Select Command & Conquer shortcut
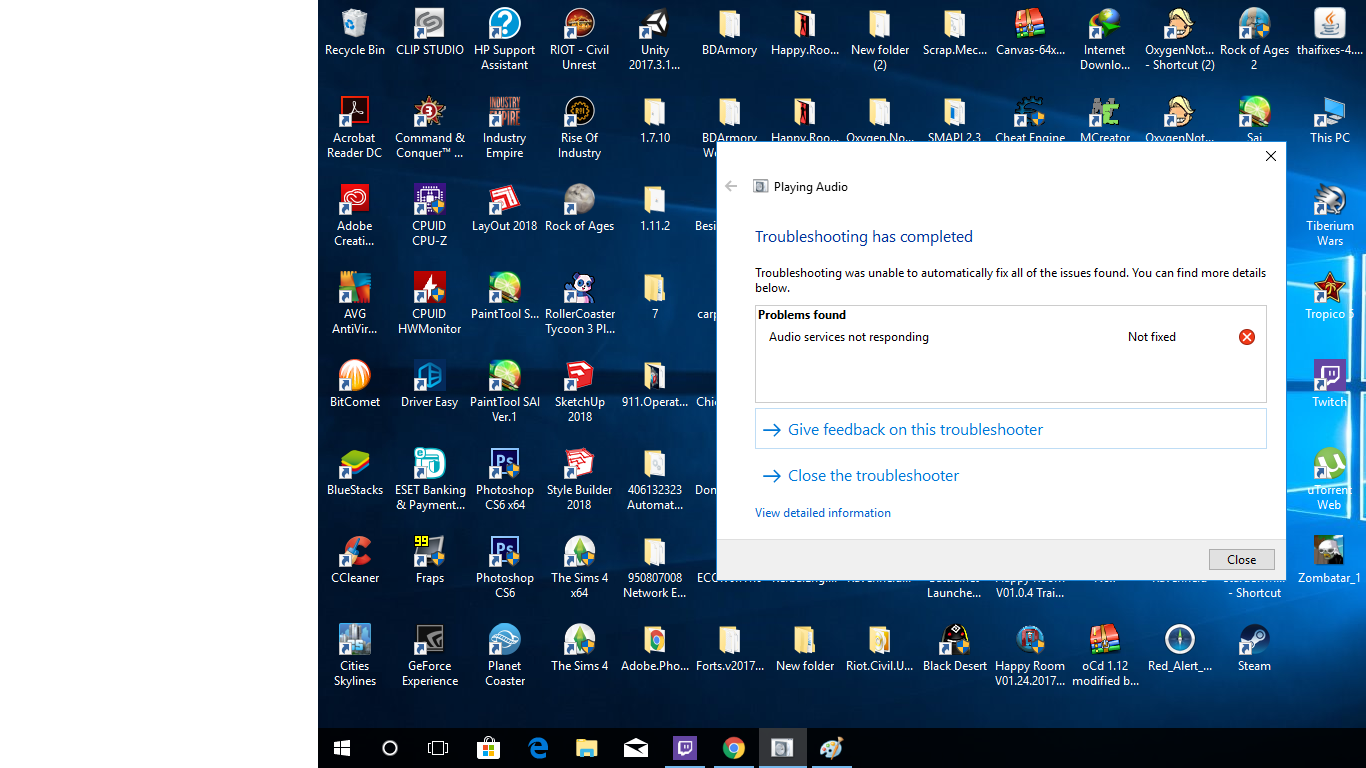 [429, 127]
